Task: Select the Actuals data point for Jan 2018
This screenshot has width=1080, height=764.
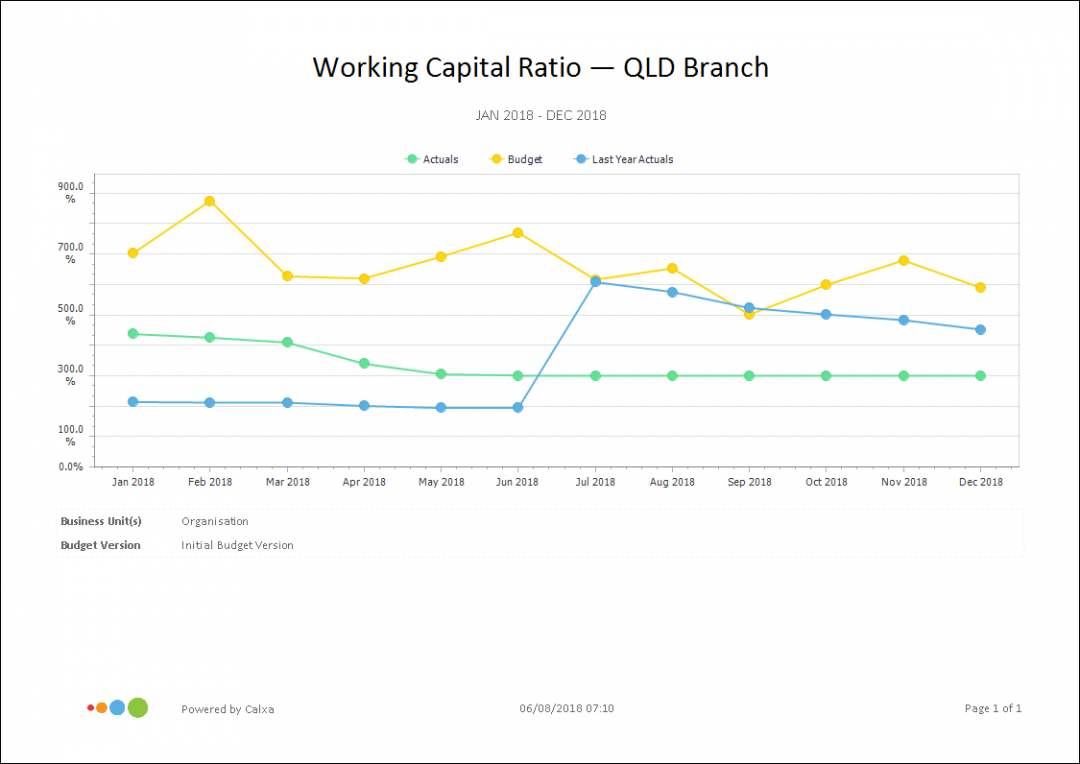Action: [x=133, y=333]
